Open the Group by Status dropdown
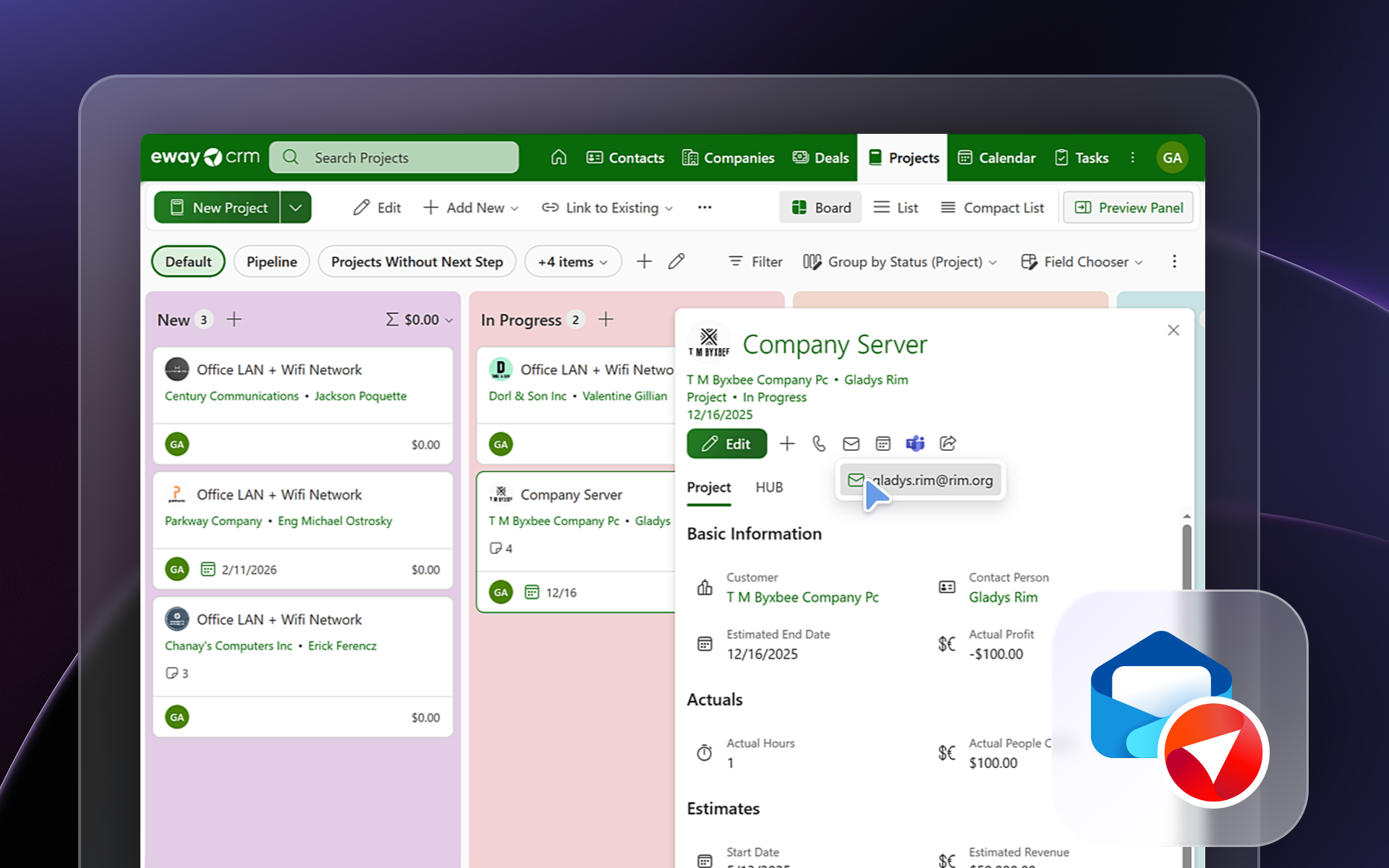This screenshot has width=1389, height=868. 900,261
